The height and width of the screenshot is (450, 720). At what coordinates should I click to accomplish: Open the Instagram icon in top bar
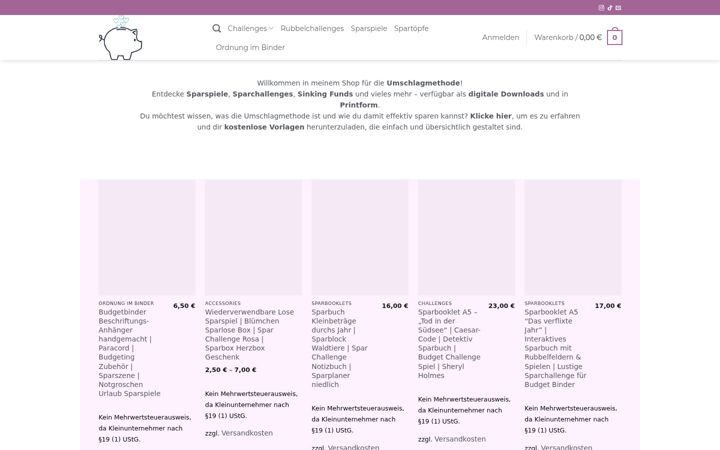click(601, 8)
